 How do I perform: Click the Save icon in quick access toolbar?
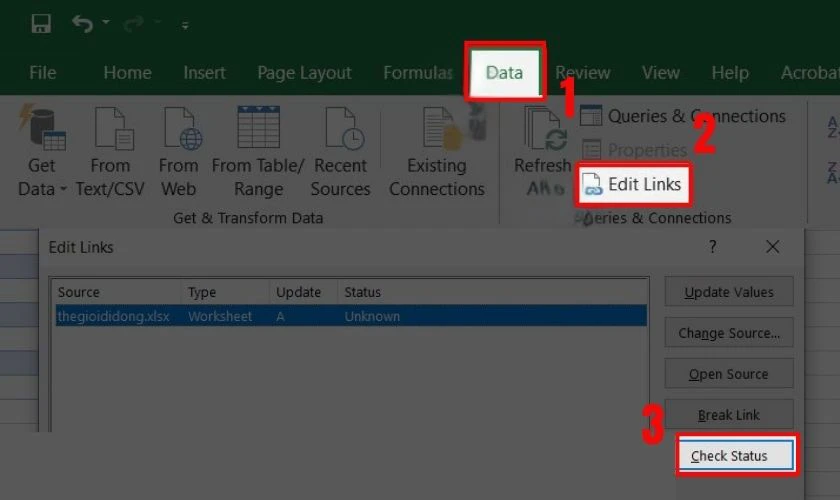click(x=41, y=24)
